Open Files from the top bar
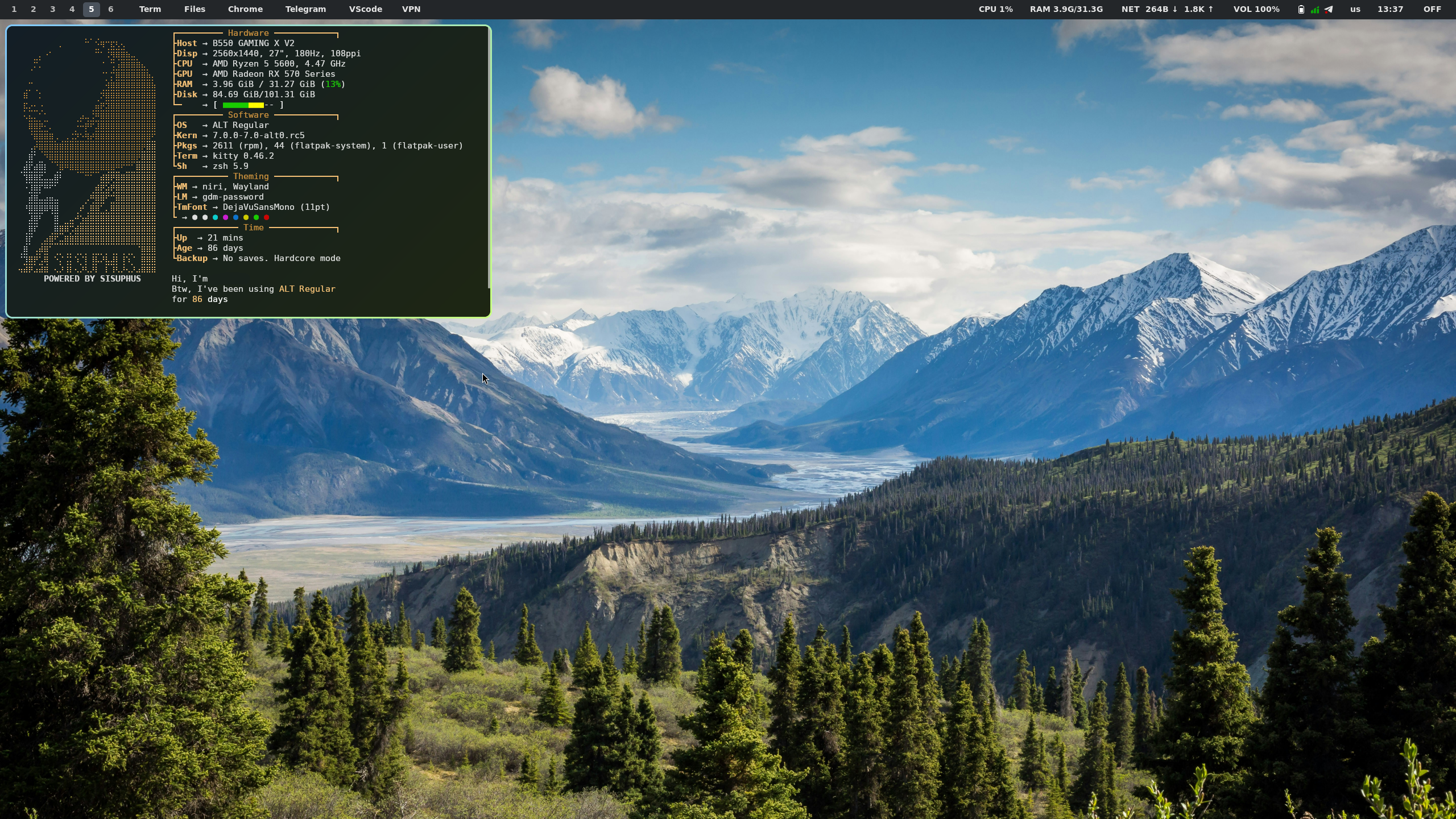This screenshot has width=1456, height=819. 195,9
